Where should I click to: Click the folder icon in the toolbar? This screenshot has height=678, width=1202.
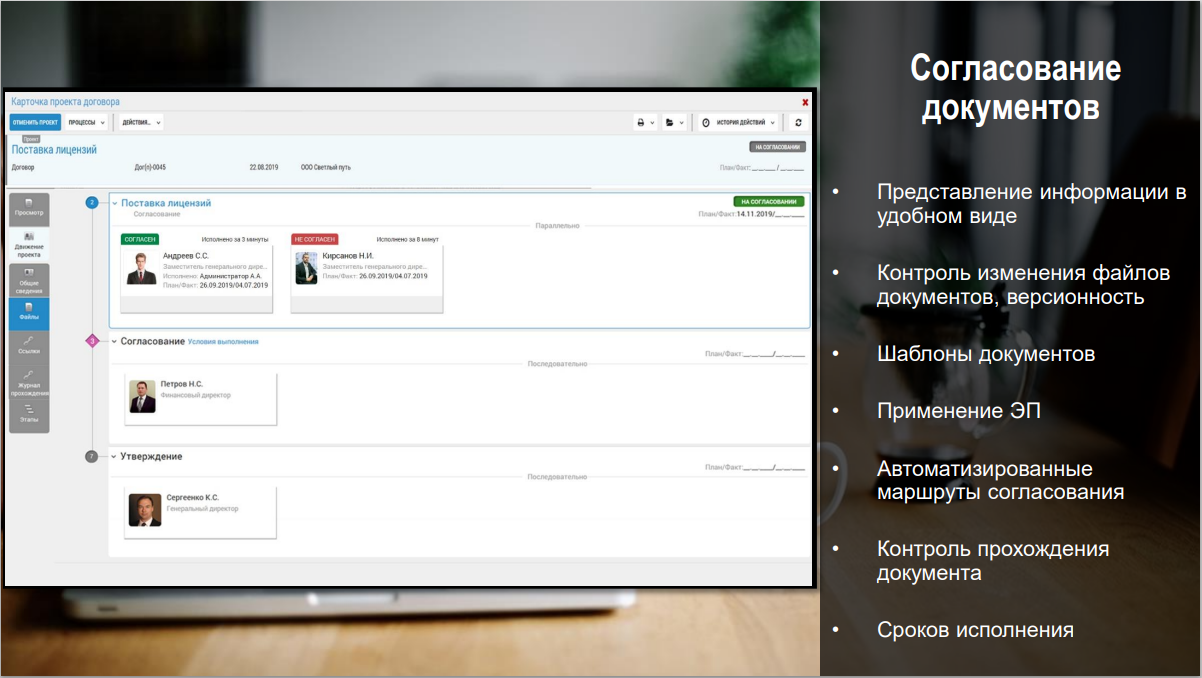coord(675,122)
